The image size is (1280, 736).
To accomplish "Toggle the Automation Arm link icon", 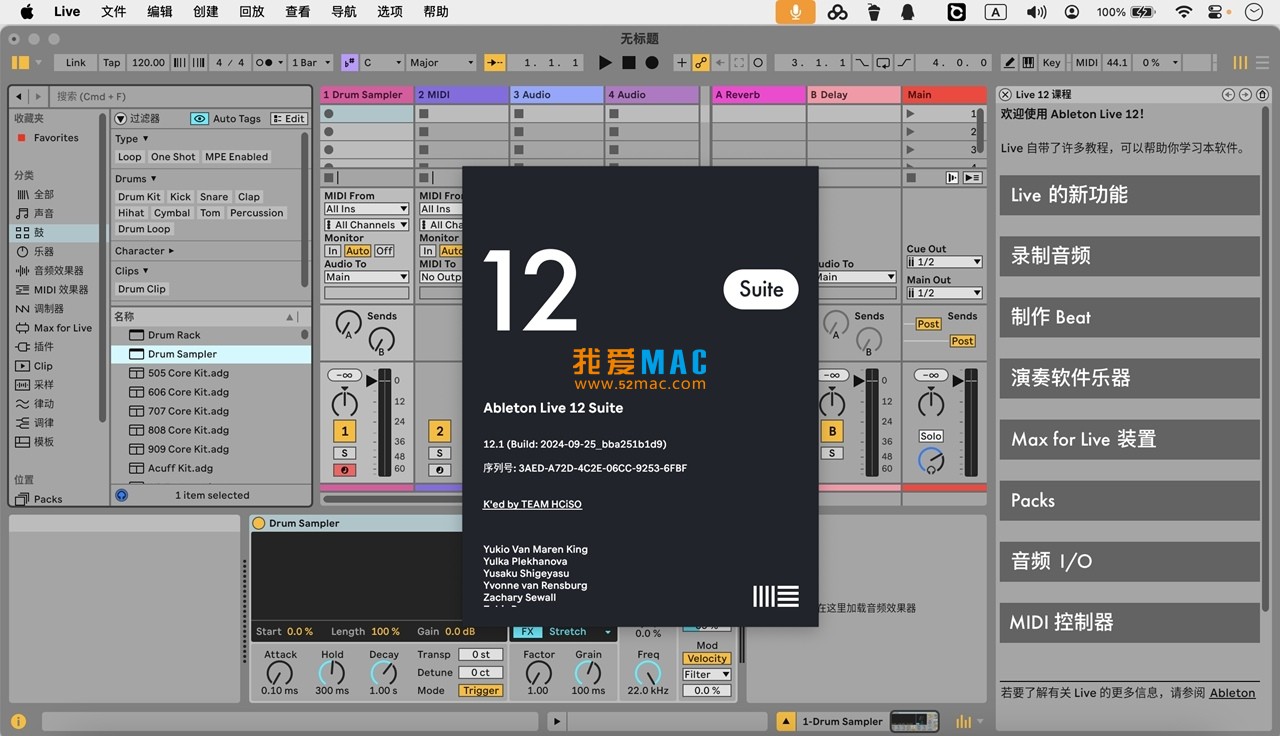I will (701, 62).
